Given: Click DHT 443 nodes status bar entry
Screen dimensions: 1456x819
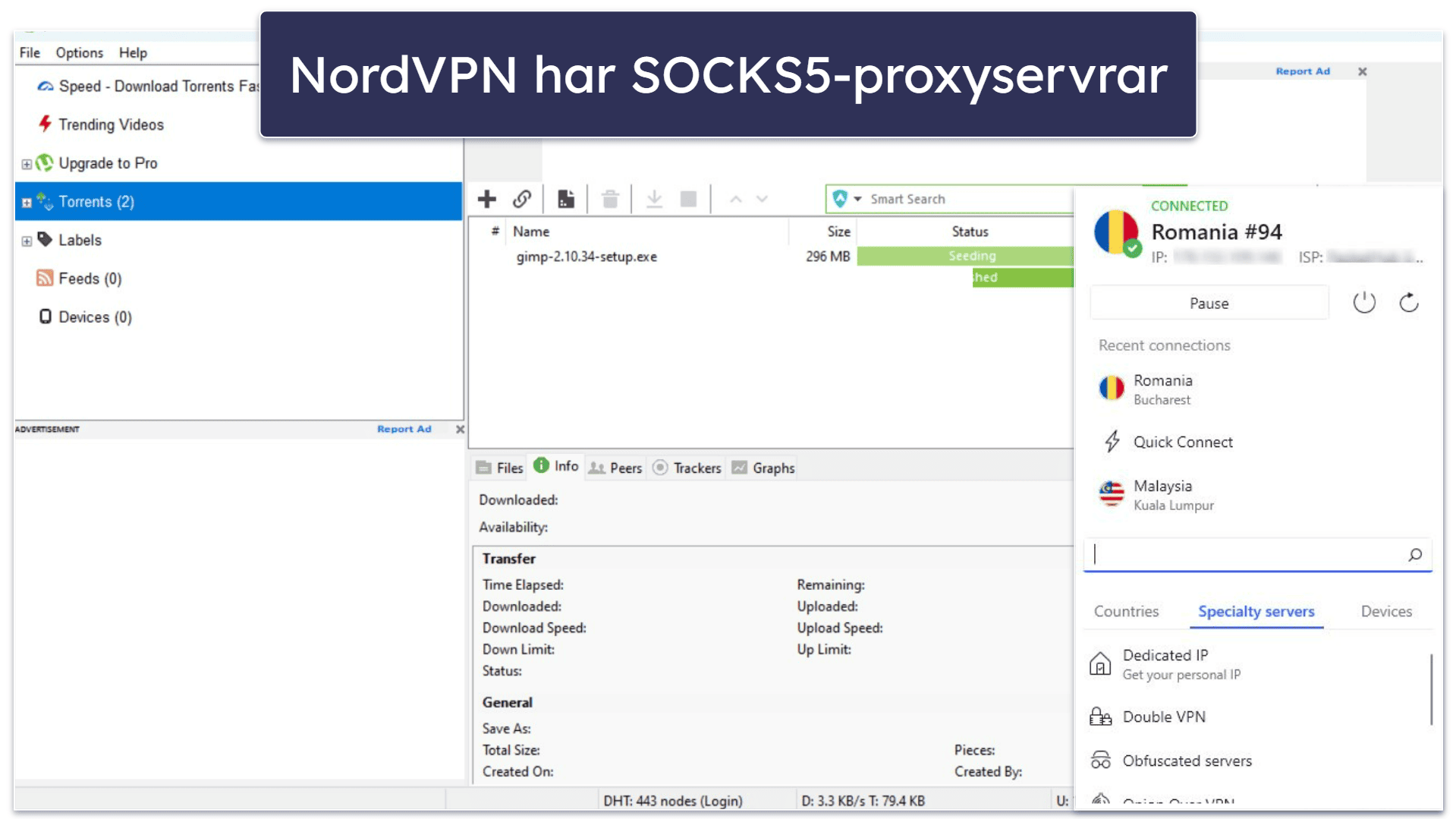Looking at the screenshot, I should pos(672,800).
